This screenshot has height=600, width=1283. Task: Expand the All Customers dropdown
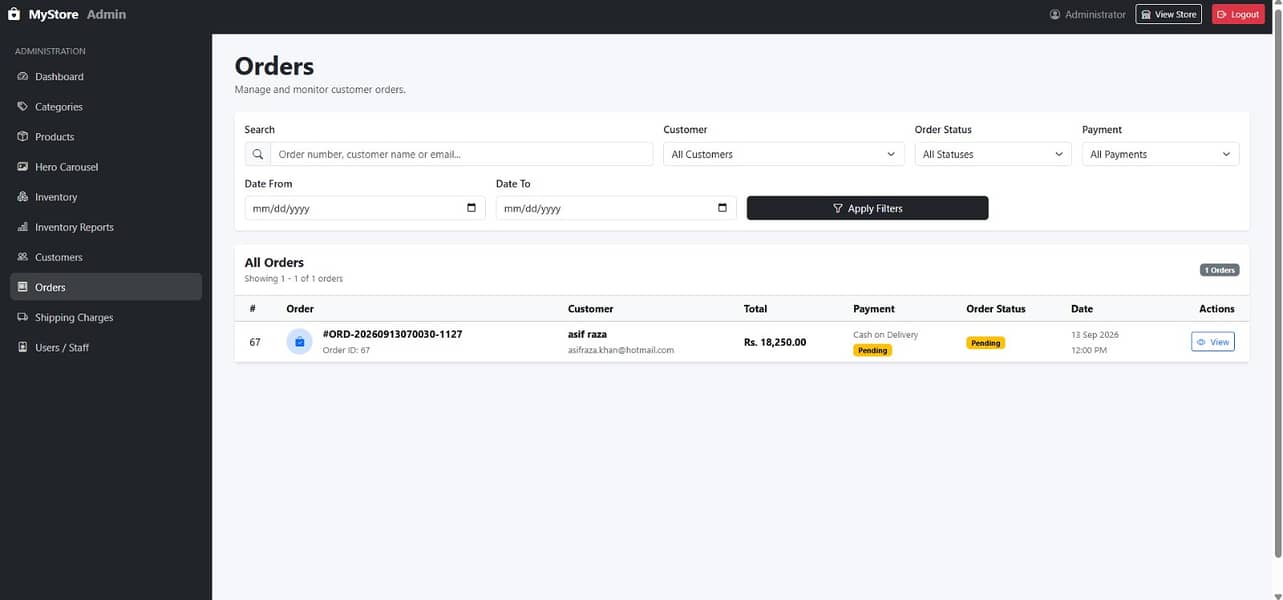[784, 154]
